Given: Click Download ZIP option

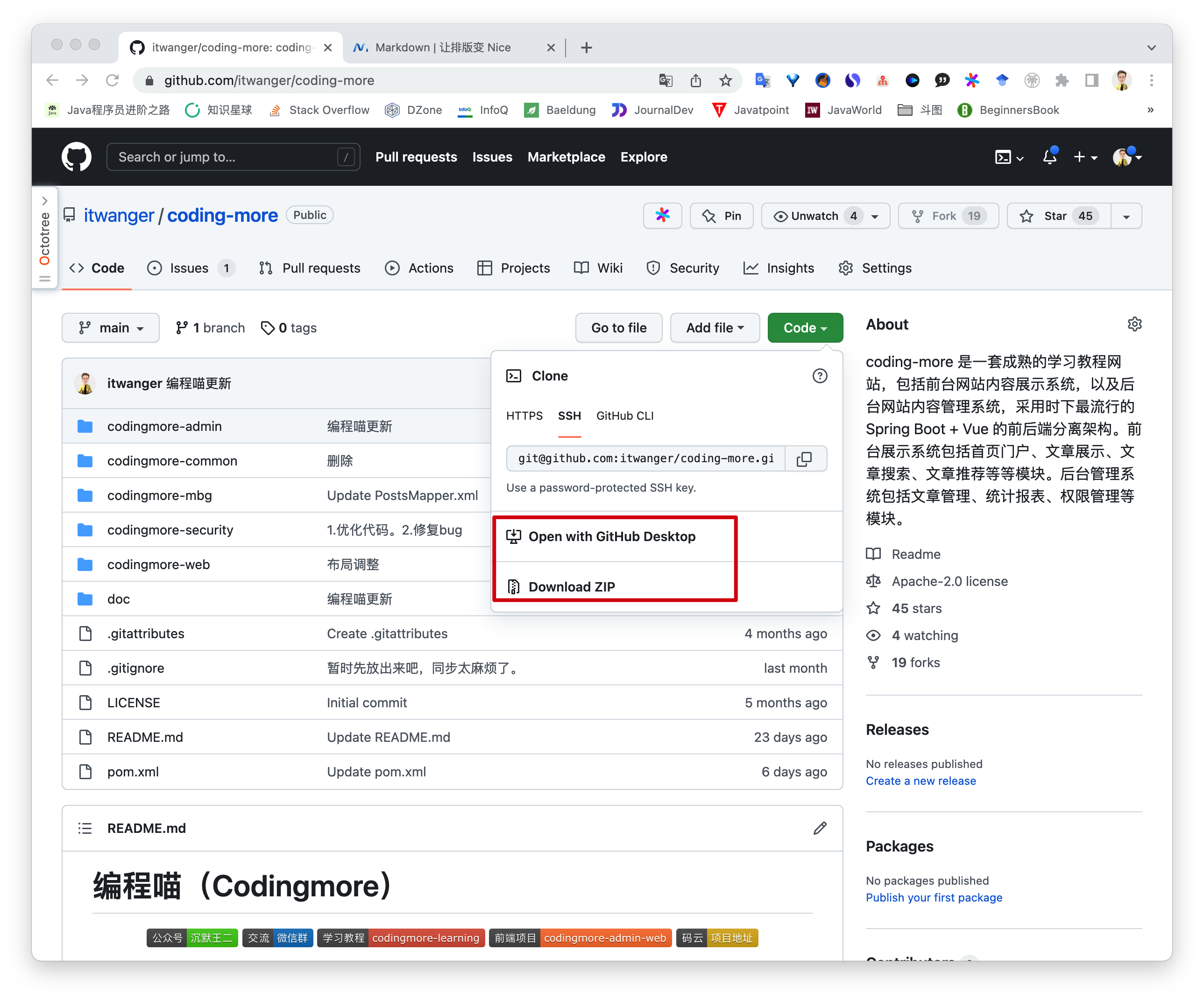Looking at the screenshot, I should point(571,587).
